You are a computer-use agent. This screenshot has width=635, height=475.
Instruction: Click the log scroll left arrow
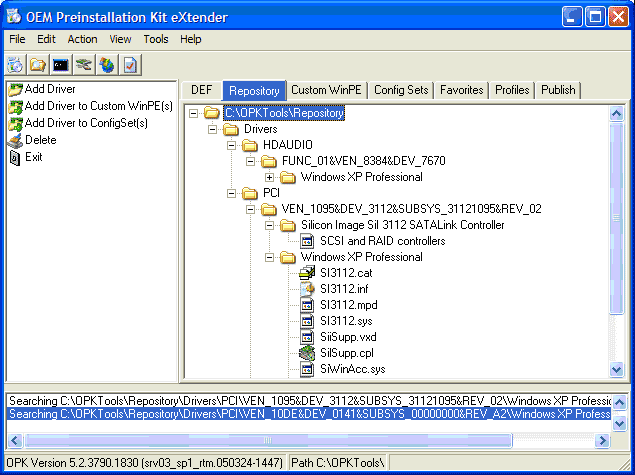click(15, 440)
